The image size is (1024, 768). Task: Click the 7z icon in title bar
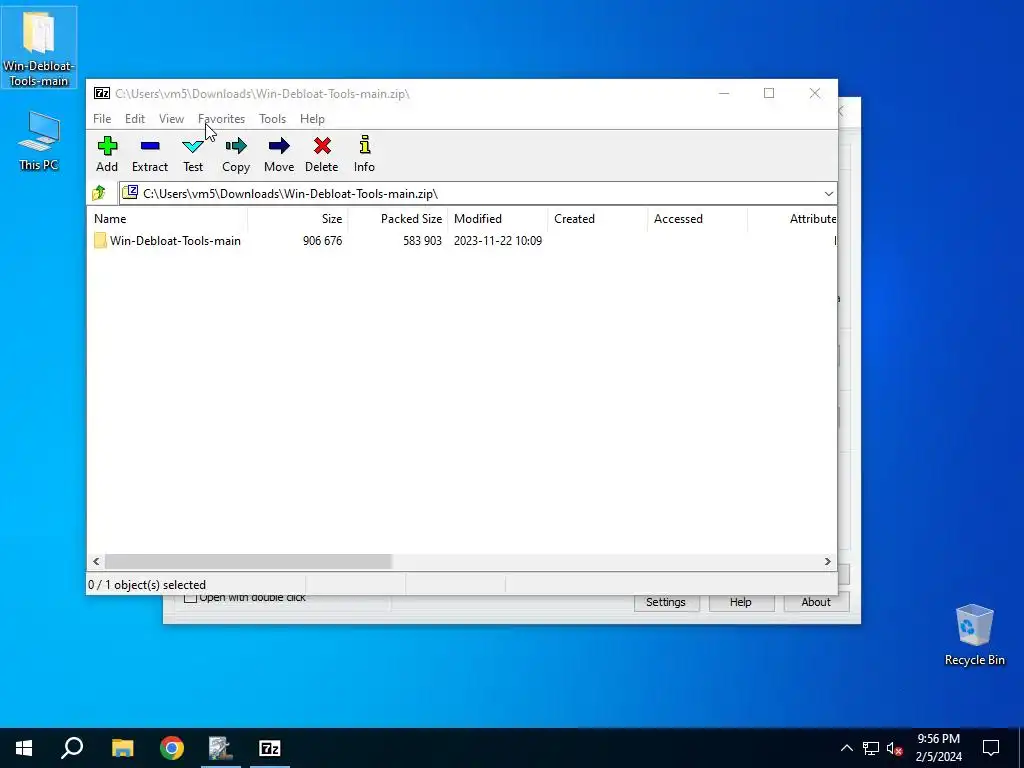[x=102, y=93]
